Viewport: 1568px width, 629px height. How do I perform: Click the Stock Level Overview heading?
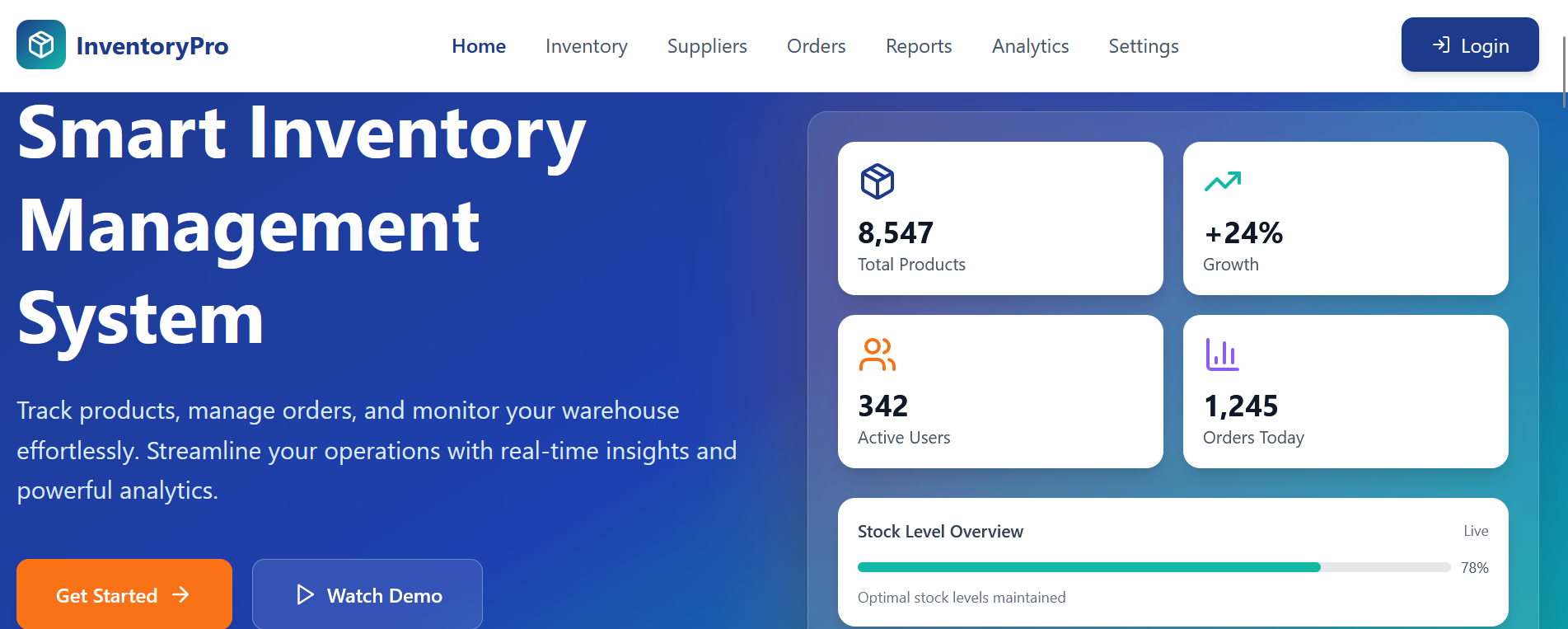(x=940, y=532)
